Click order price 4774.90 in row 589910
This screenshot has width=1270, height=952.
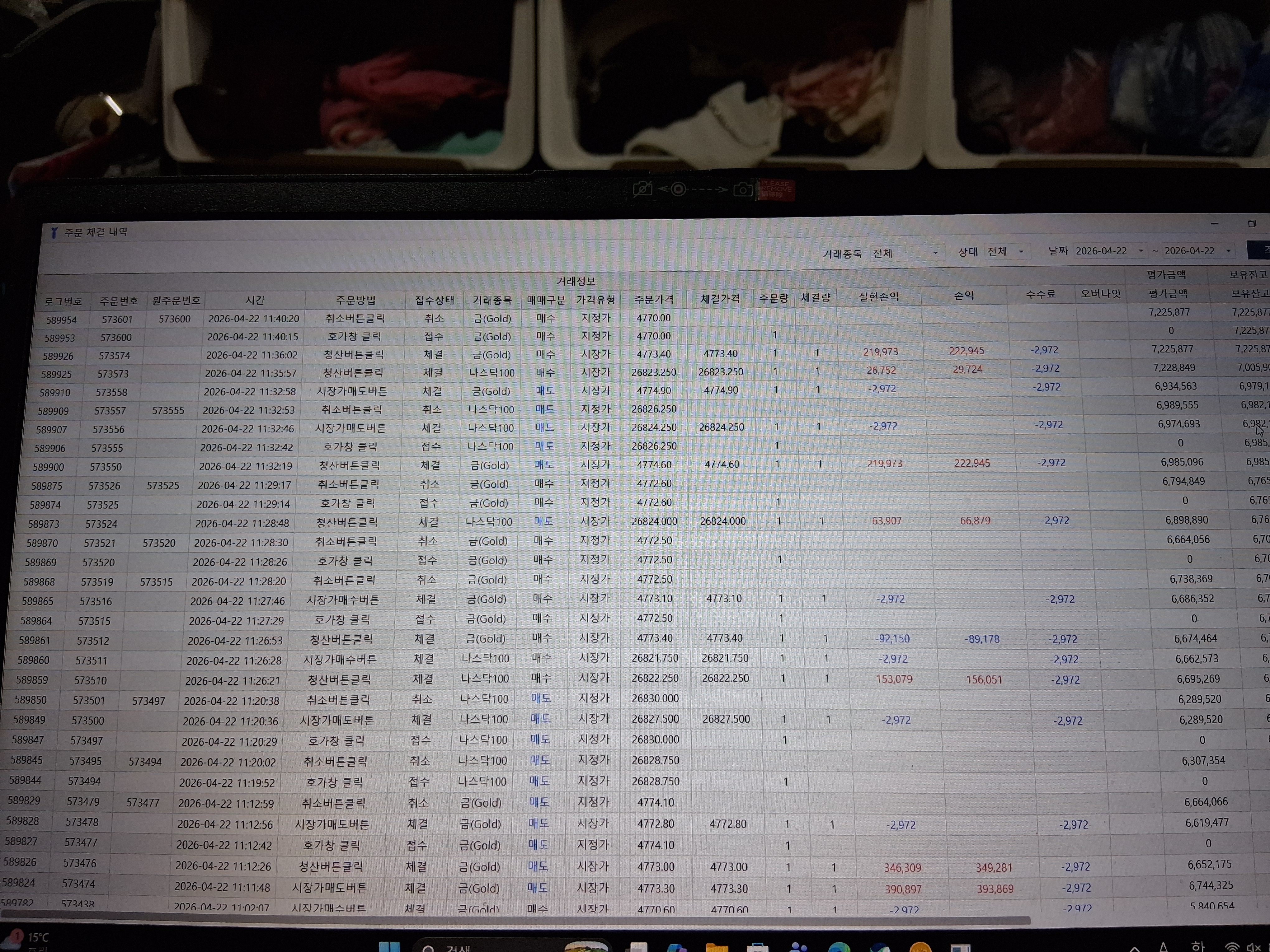(654, 390)
